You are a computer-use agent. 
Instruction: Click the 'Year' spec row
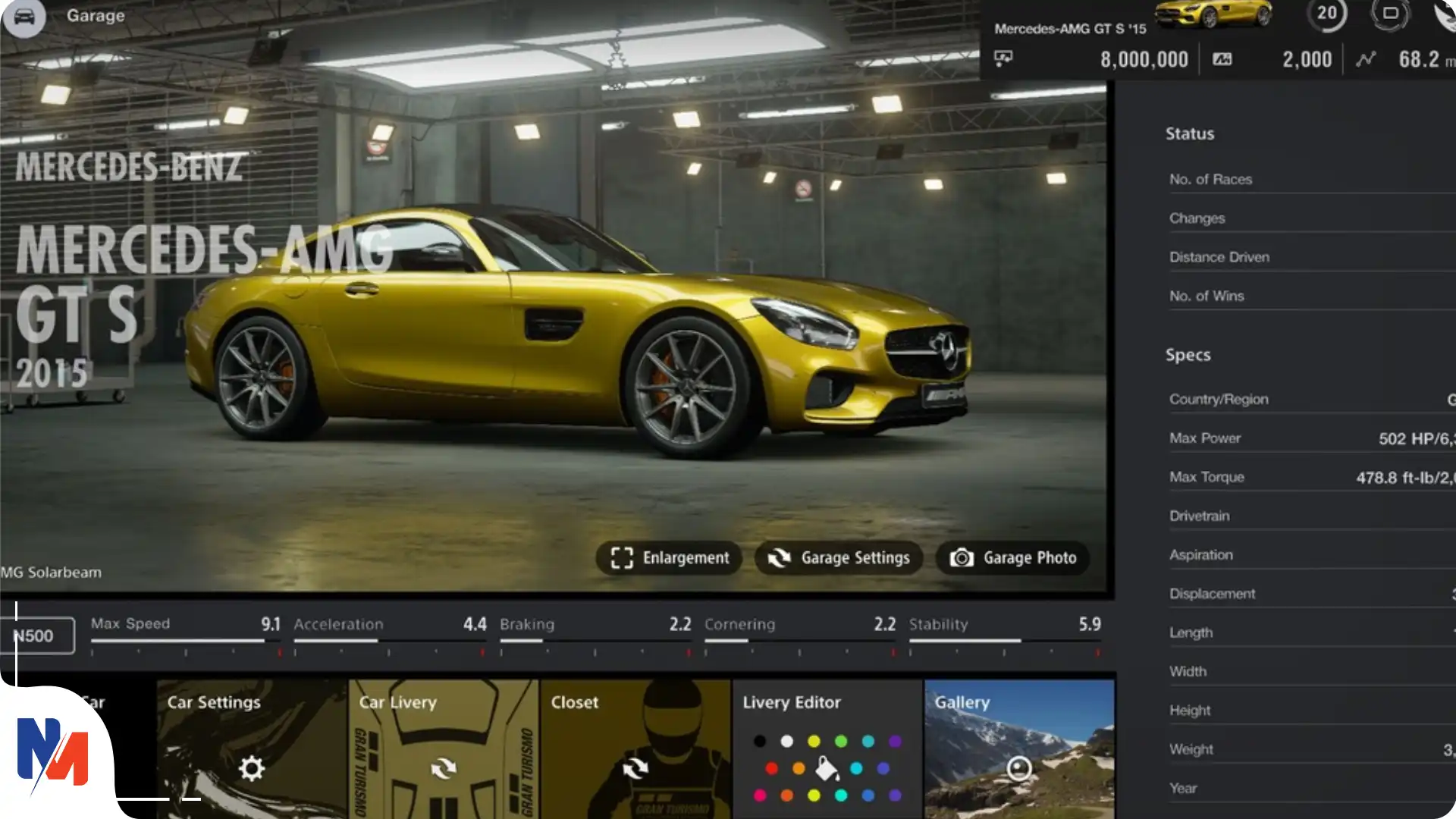coord(1312,788)
